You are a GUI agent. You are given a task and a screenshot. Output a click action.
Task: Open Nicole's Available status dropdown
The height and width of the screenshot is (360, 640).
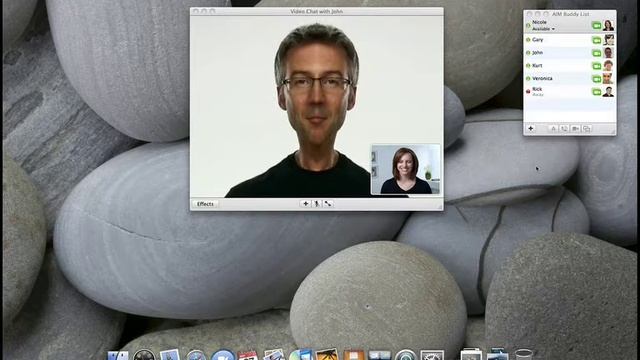click(x=543, y=29)
